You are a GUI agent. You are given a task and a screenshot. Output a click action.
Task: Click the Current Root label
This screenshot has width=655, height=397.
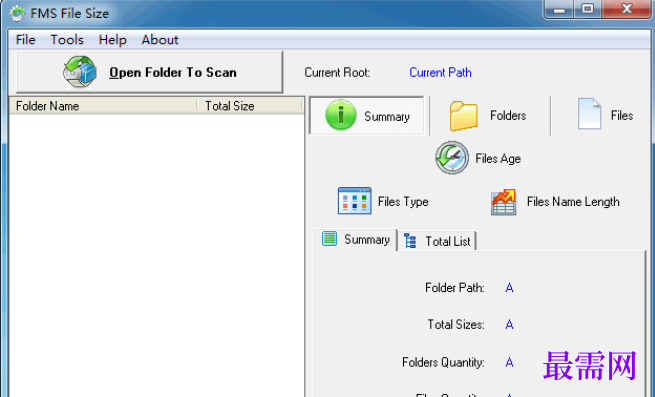click(337, 73)
